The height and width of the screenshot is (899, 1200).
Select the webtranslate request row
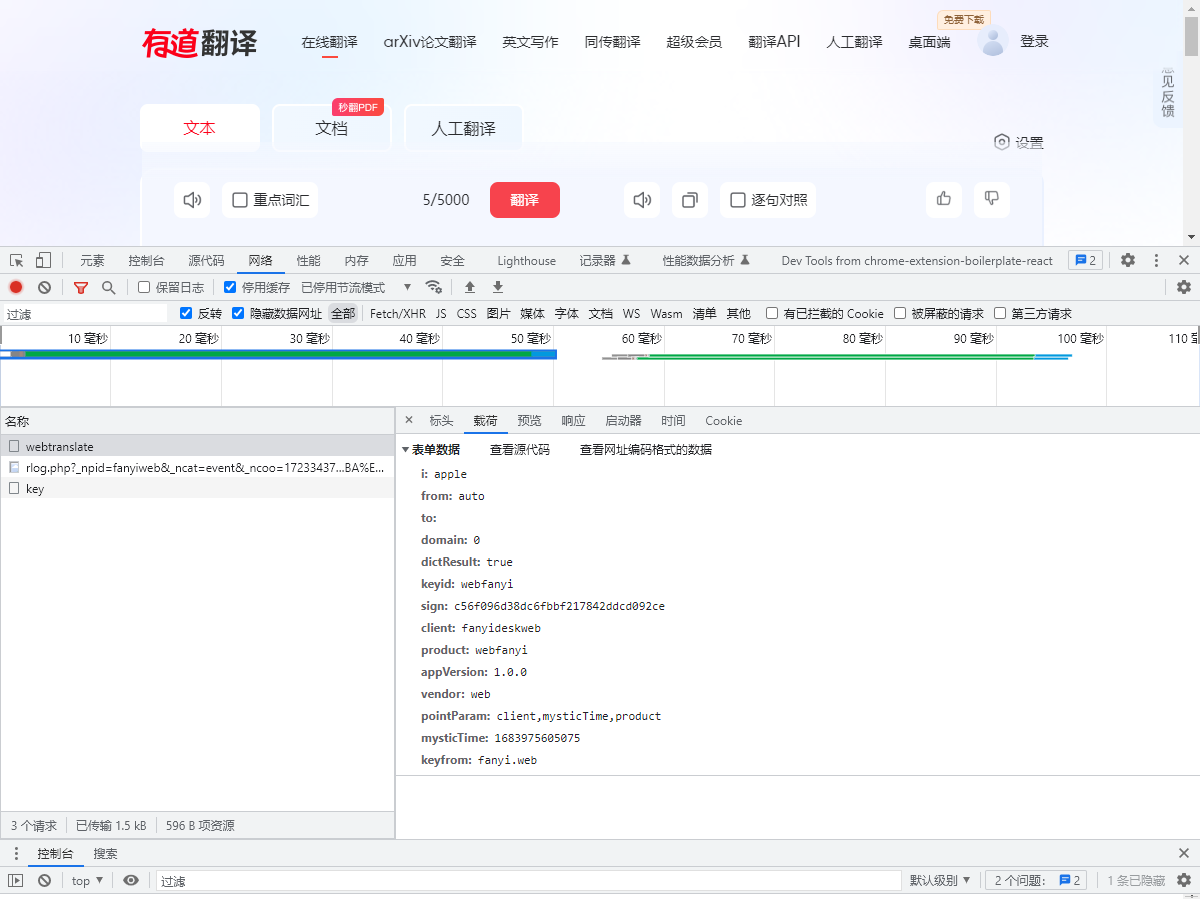pyautogui.click(x=197, y=446)
